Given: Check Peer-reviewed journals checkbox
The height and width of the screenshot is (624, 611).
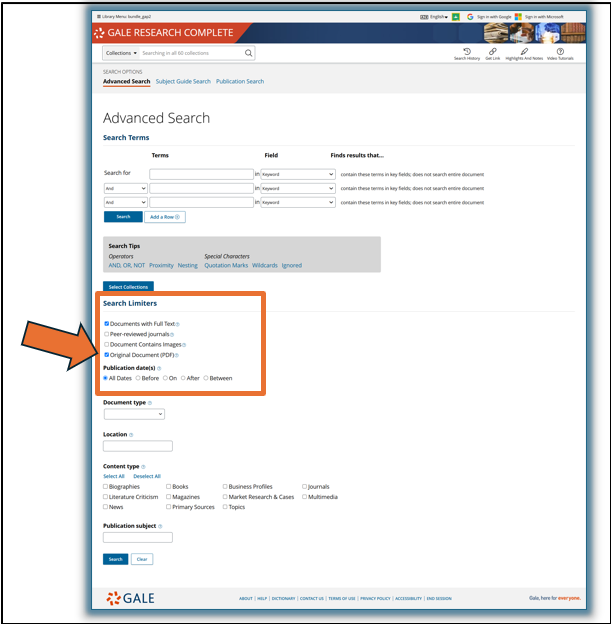Looking at the screenshot, I should point(106,334).
